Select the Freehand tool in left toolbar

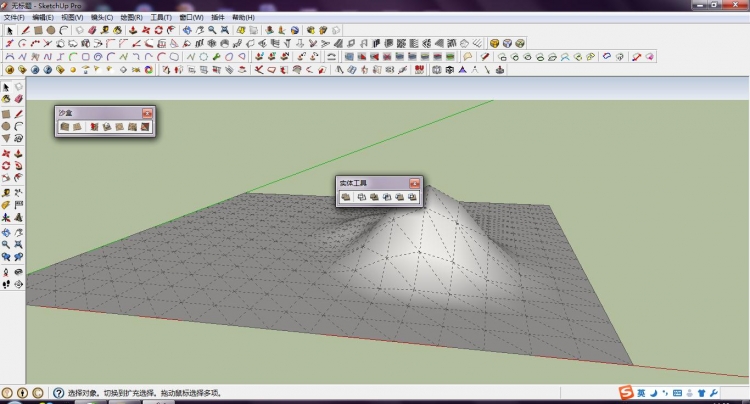click(x=18, y=138)
